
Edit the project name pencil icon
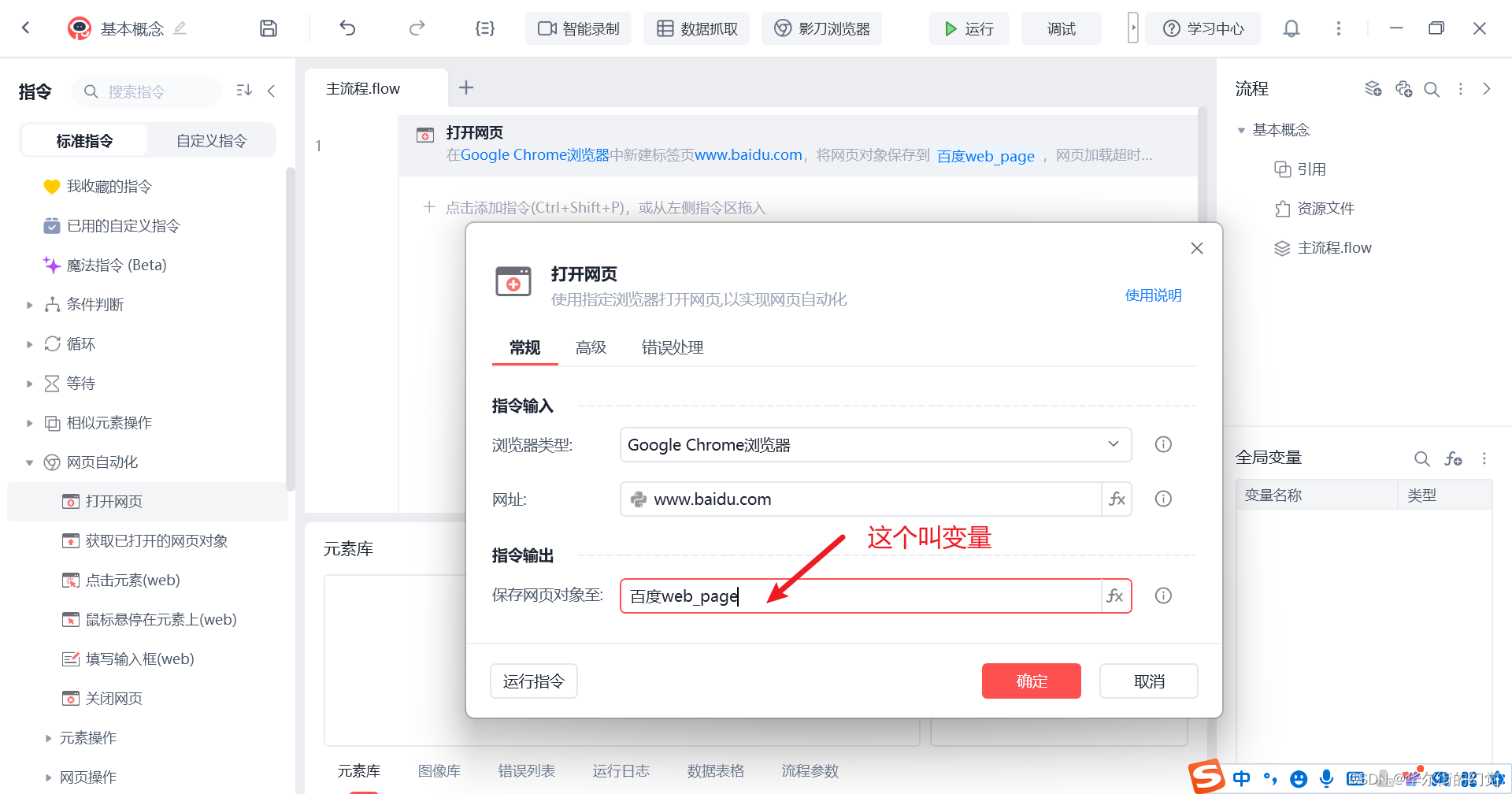[180, 28]
